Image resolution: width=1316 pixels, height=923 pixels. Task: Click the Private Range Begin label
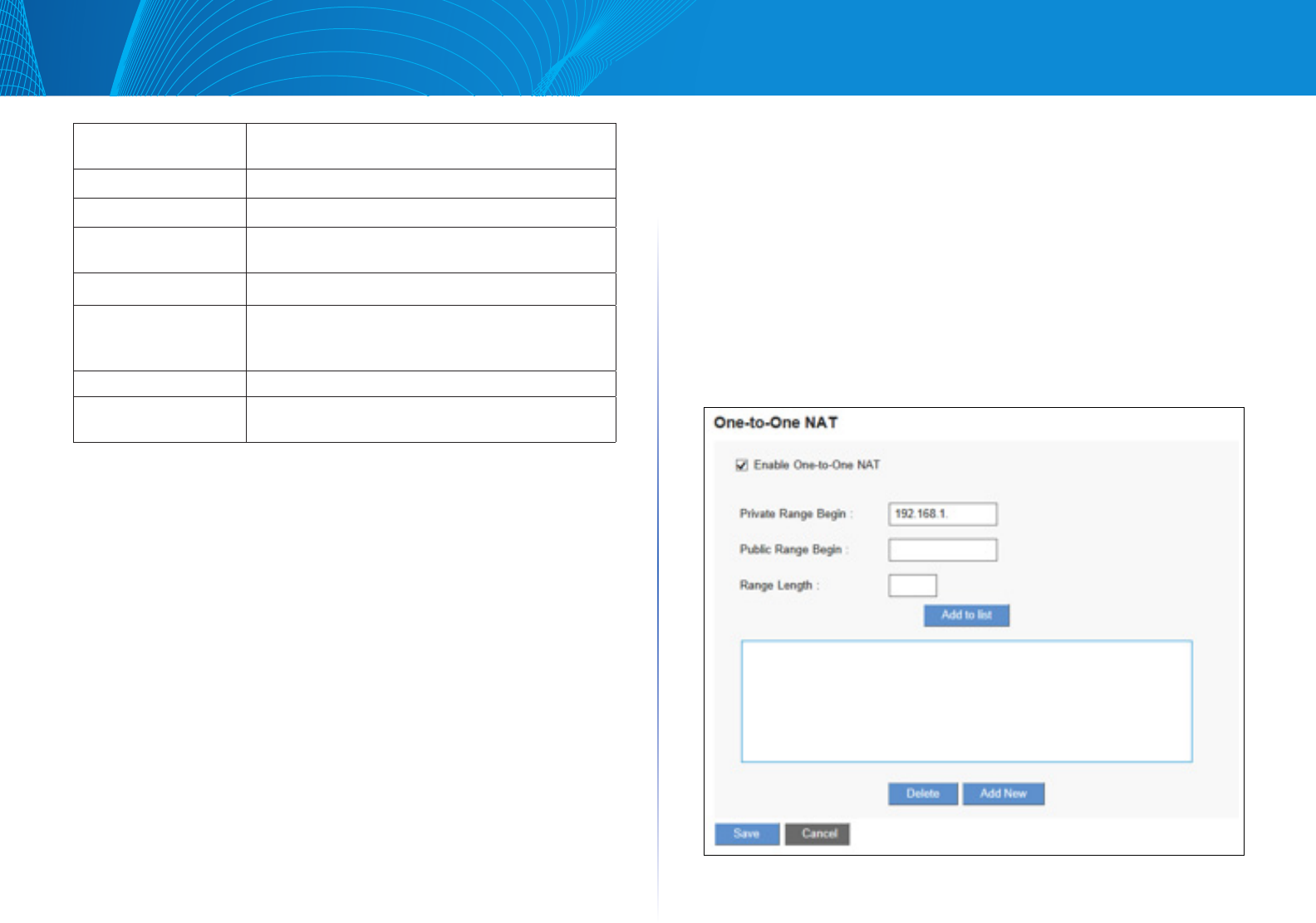click(x=795, y=514)
